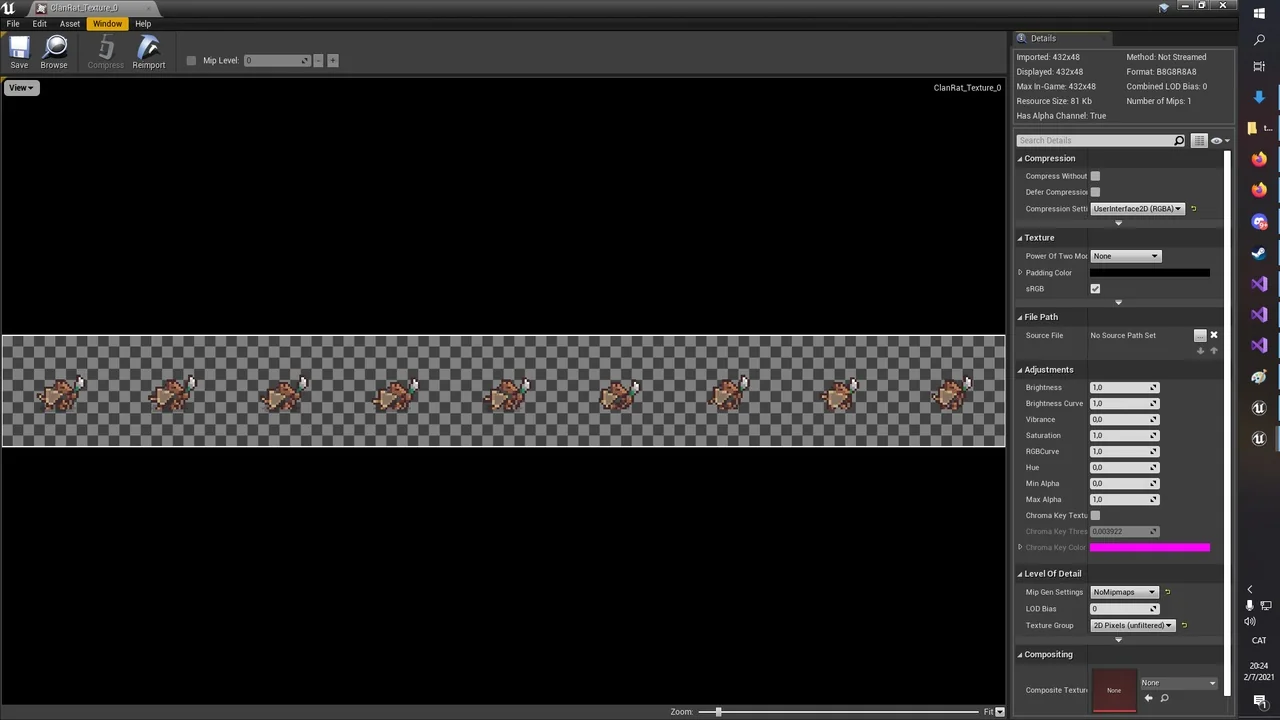Toggle the sRGB checkbox
Screen dimensions: 1280x720
1095,289
